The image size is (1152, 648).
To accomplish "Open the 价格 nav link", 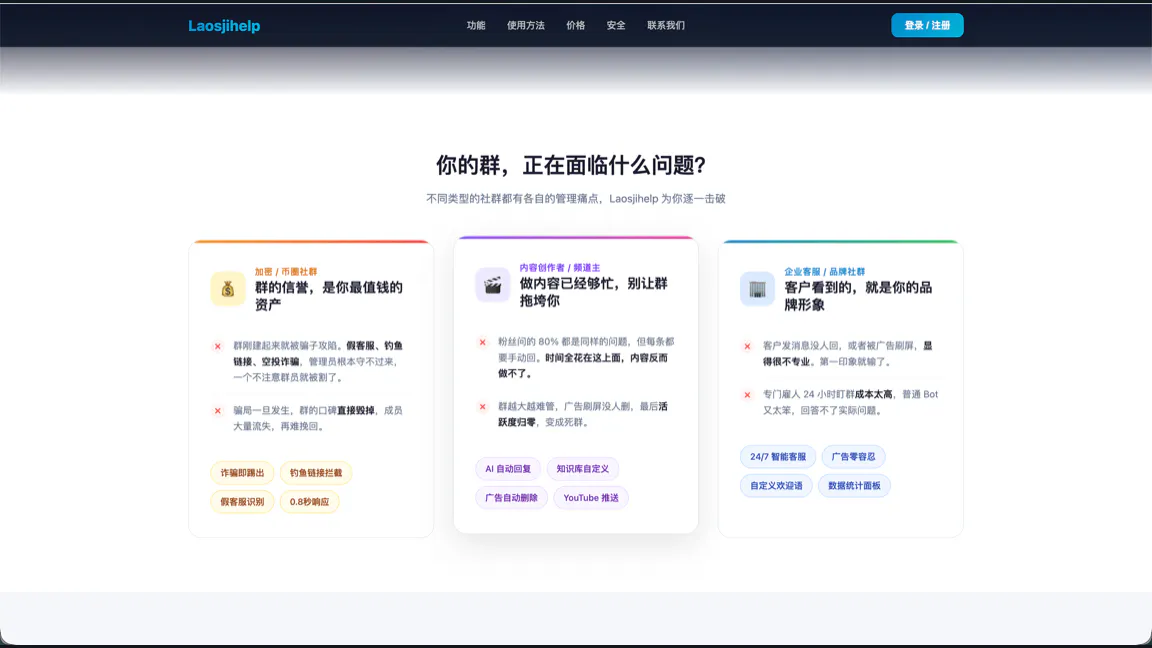I will coord(576,26).
